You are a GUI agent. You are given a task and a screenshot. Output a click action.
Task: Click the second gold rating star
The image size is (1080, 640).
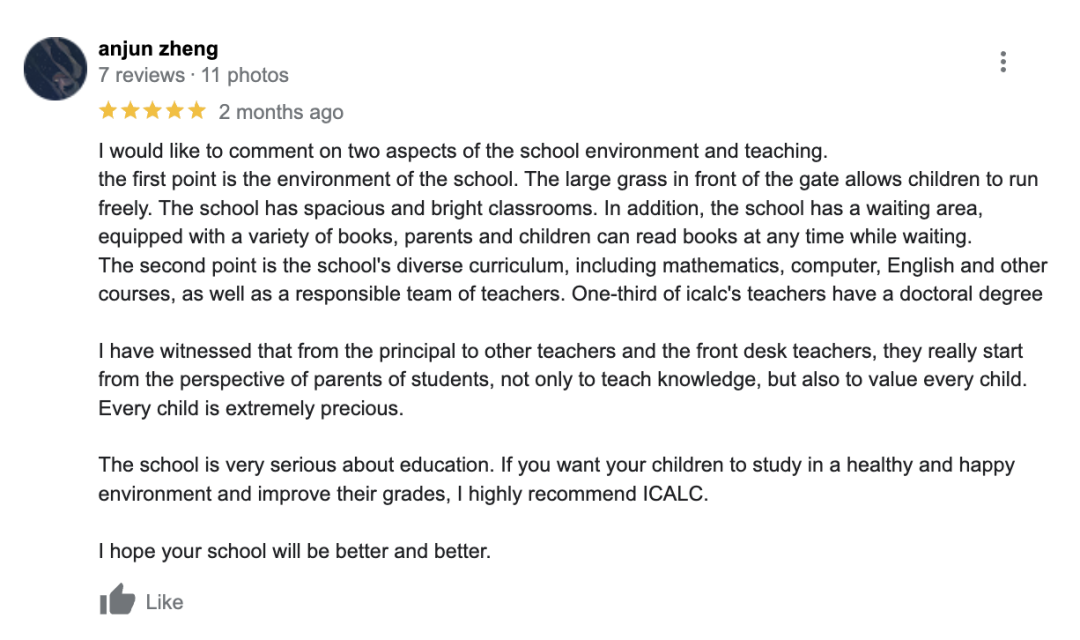click(130, 110)
